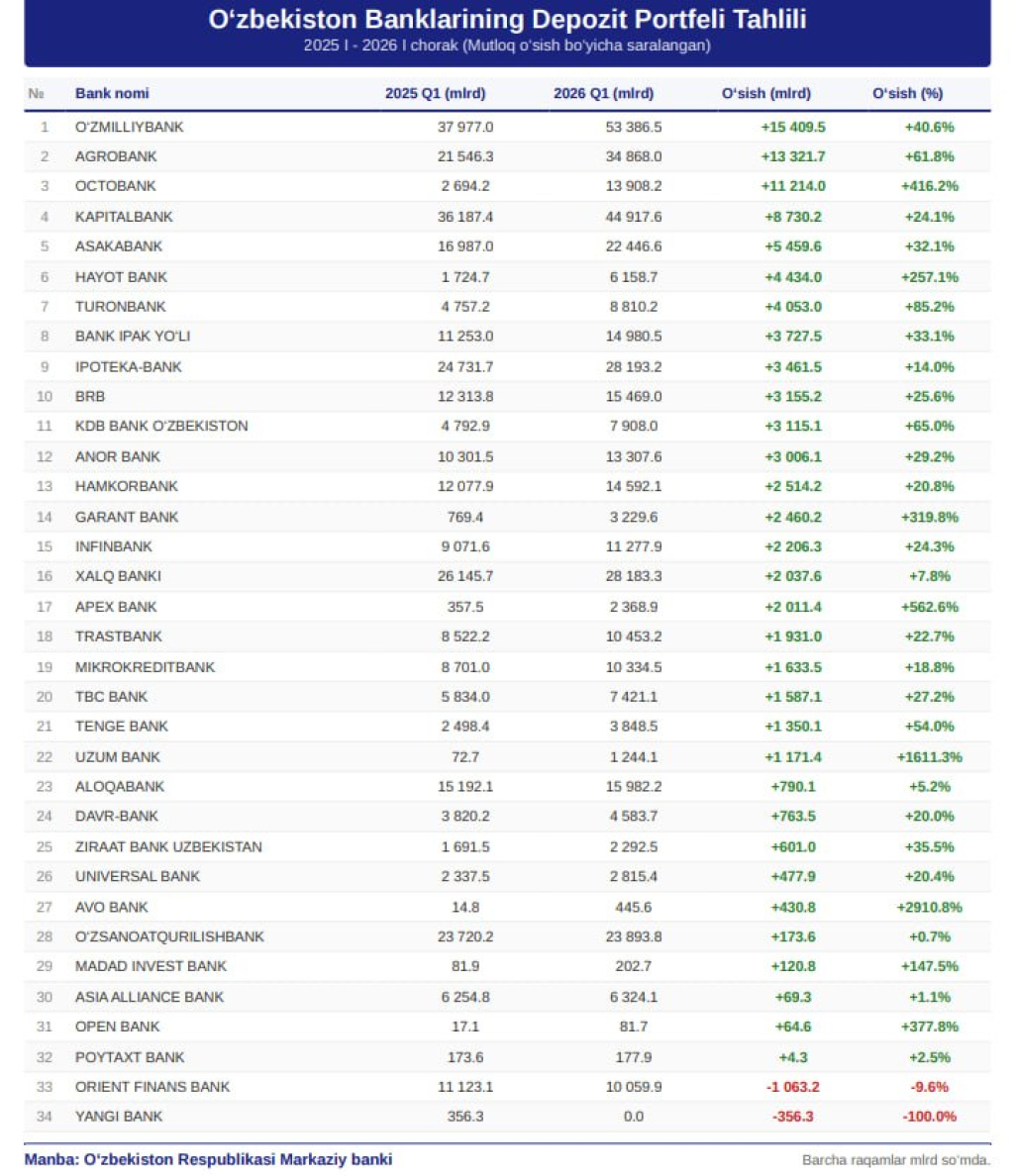
Task: Click YANGI BANK 2026 value 0.0
Action: point(634,1116)
